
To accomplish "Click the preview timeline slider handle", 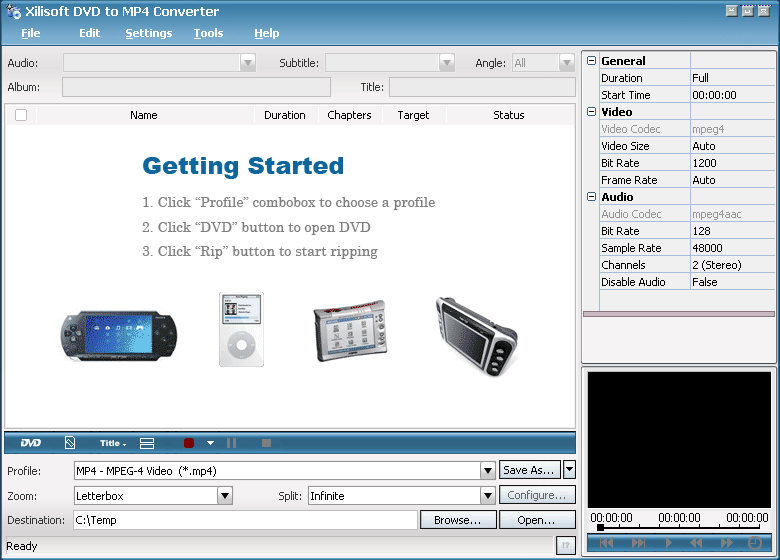I will [600, 527].
